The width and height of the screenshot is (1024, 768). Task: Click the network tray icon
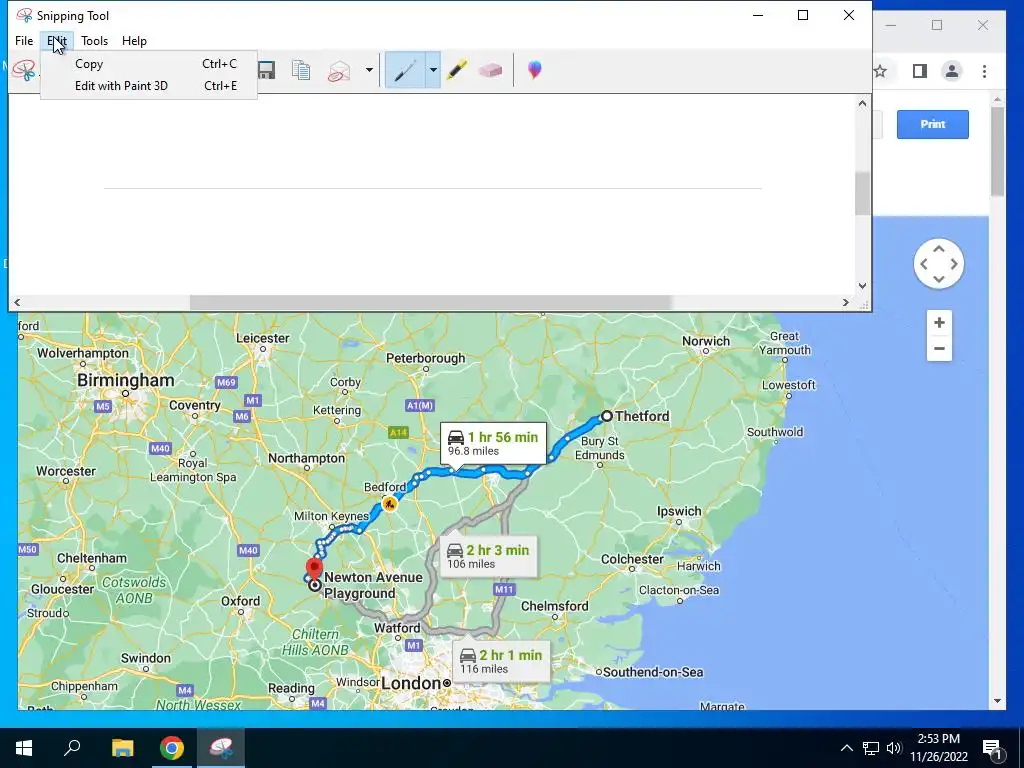871,748
